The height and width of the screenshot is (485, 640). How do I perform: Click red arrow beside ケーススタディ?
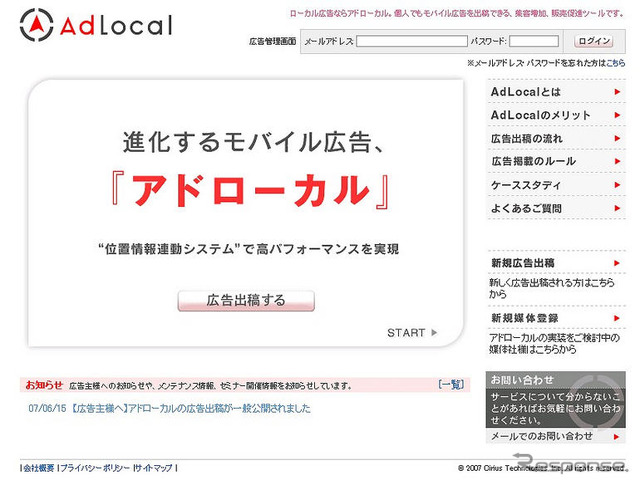click(x=617, y=185)
